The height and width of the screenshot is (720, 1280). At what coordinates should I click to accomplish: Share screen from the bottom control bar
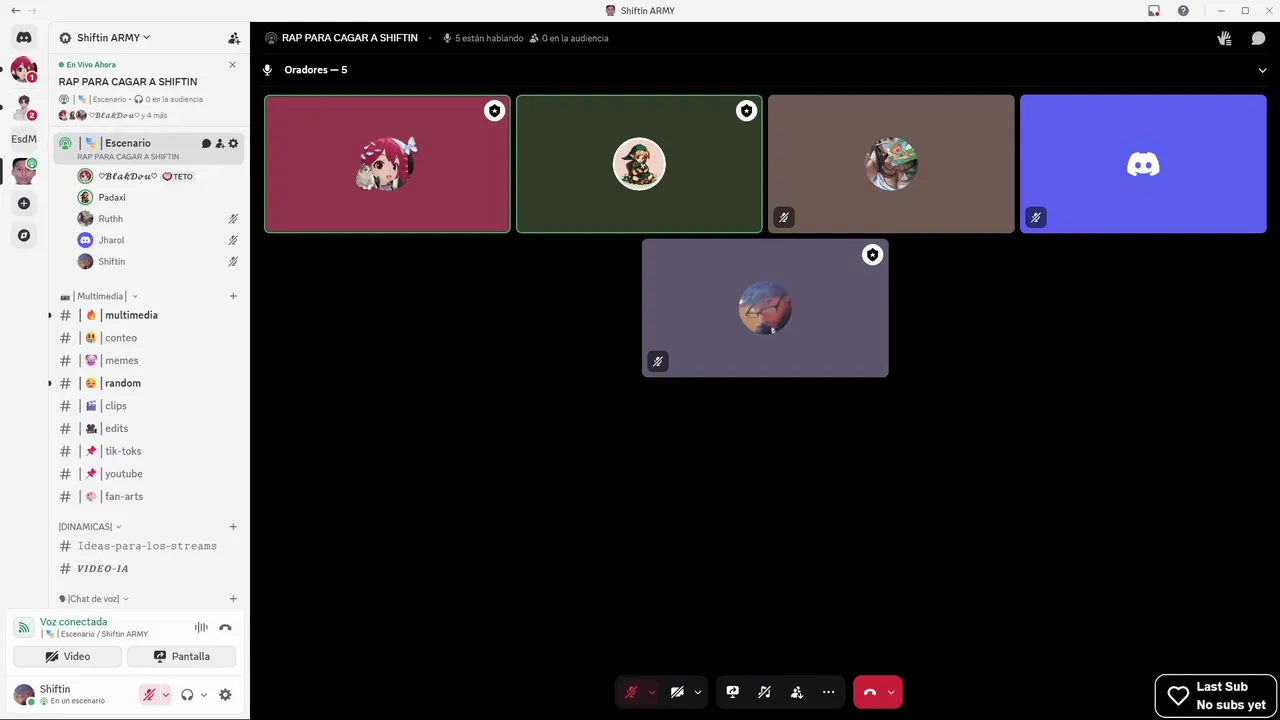732,692
